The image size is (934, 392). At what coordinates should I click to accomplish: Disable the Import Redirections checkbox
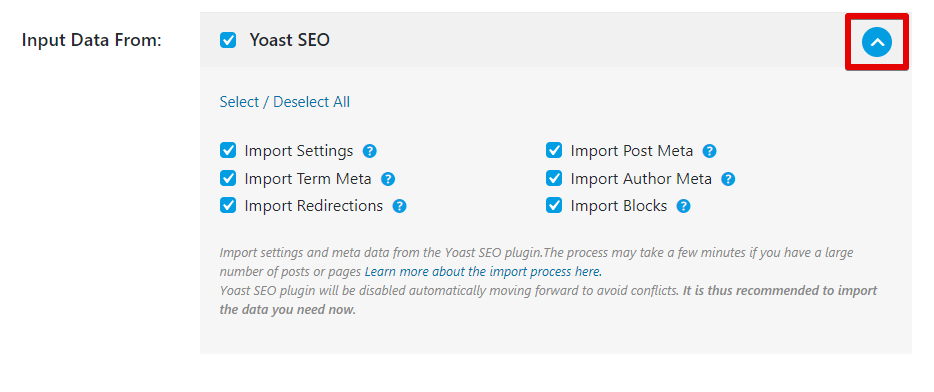tap(228, 206)
